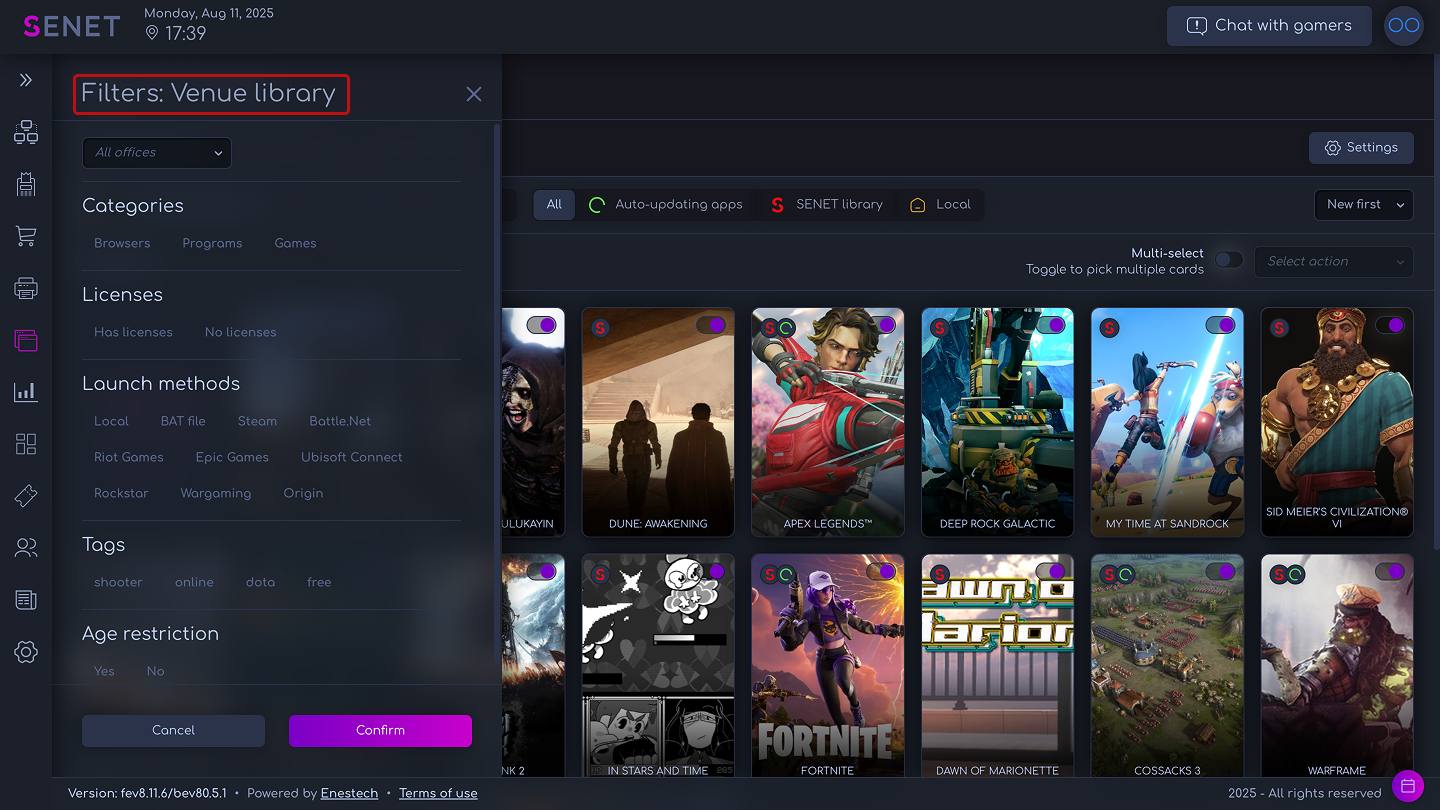Screen dimensions: 1440x810
Task: Open the computers map sidebar icon
Action: point(26,132)
